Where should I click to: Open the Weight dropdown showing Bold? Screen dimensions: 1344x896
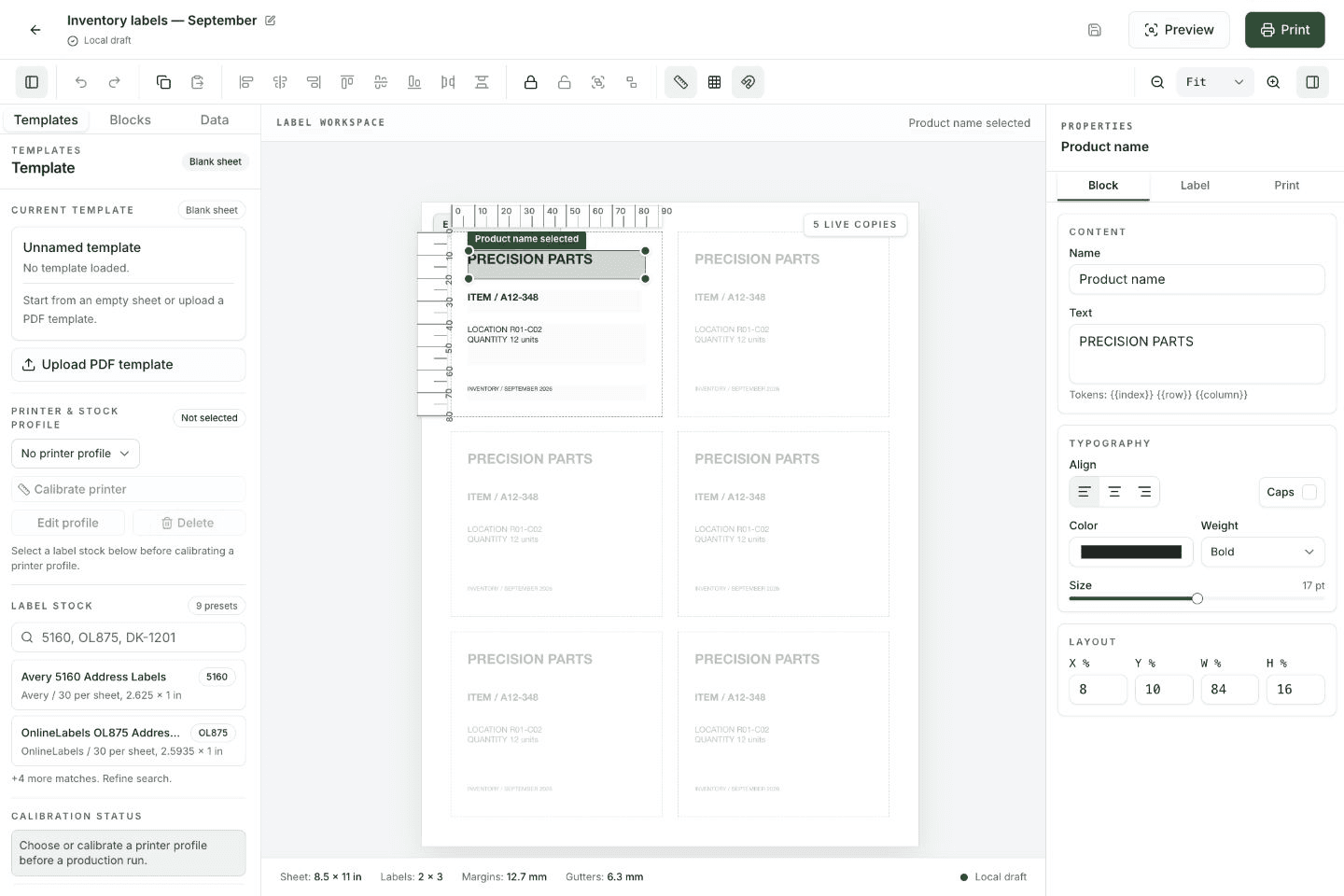coord(1262,552)
